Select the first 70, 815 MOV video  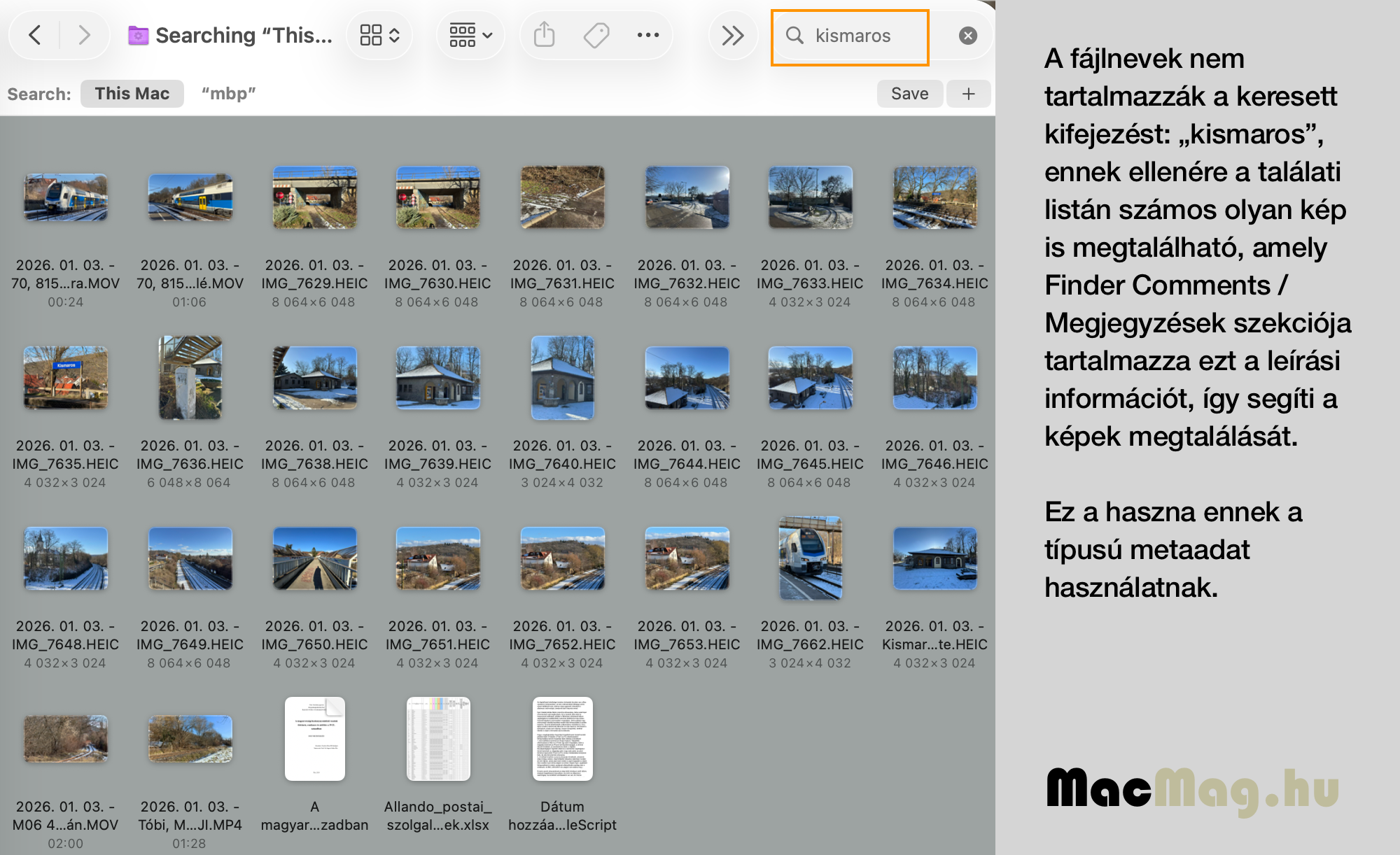pos(66,197)
